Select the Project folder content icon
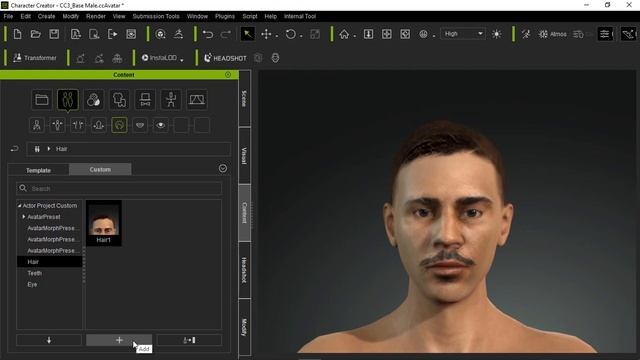This screenshot has height=360, width=640. pos(42,100)
